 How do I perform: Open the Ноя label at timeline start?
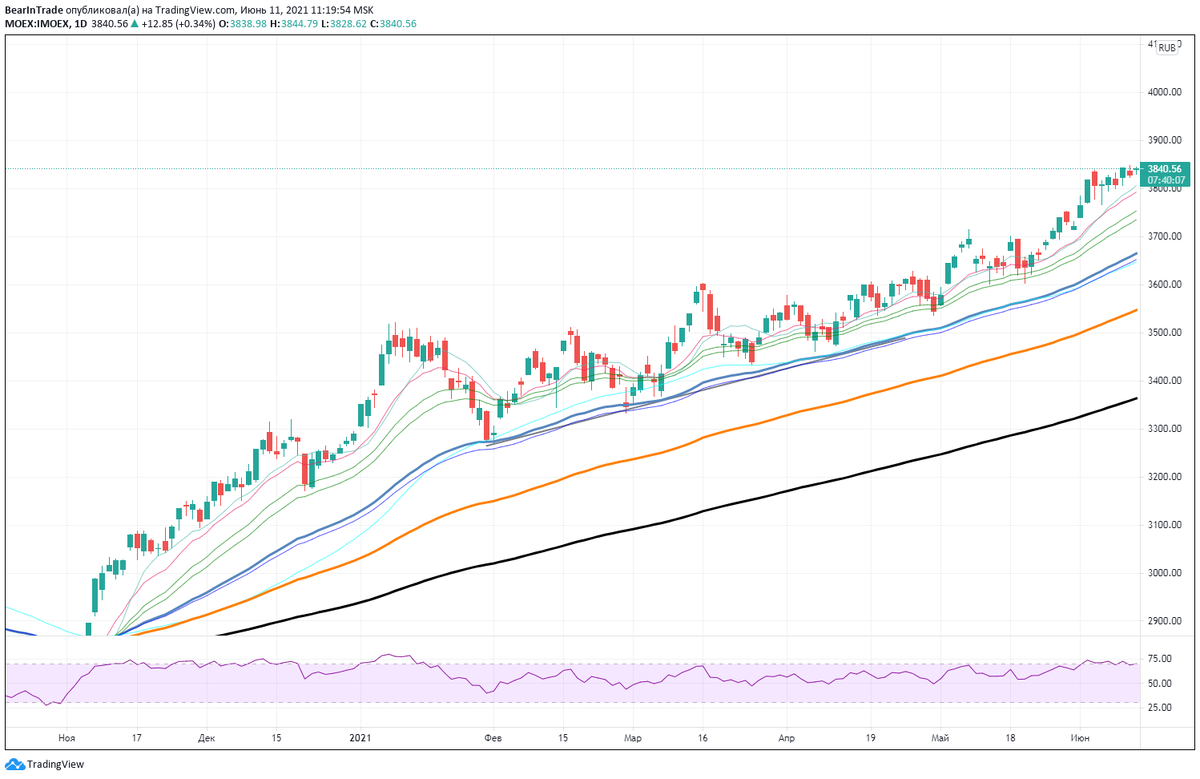66,737
